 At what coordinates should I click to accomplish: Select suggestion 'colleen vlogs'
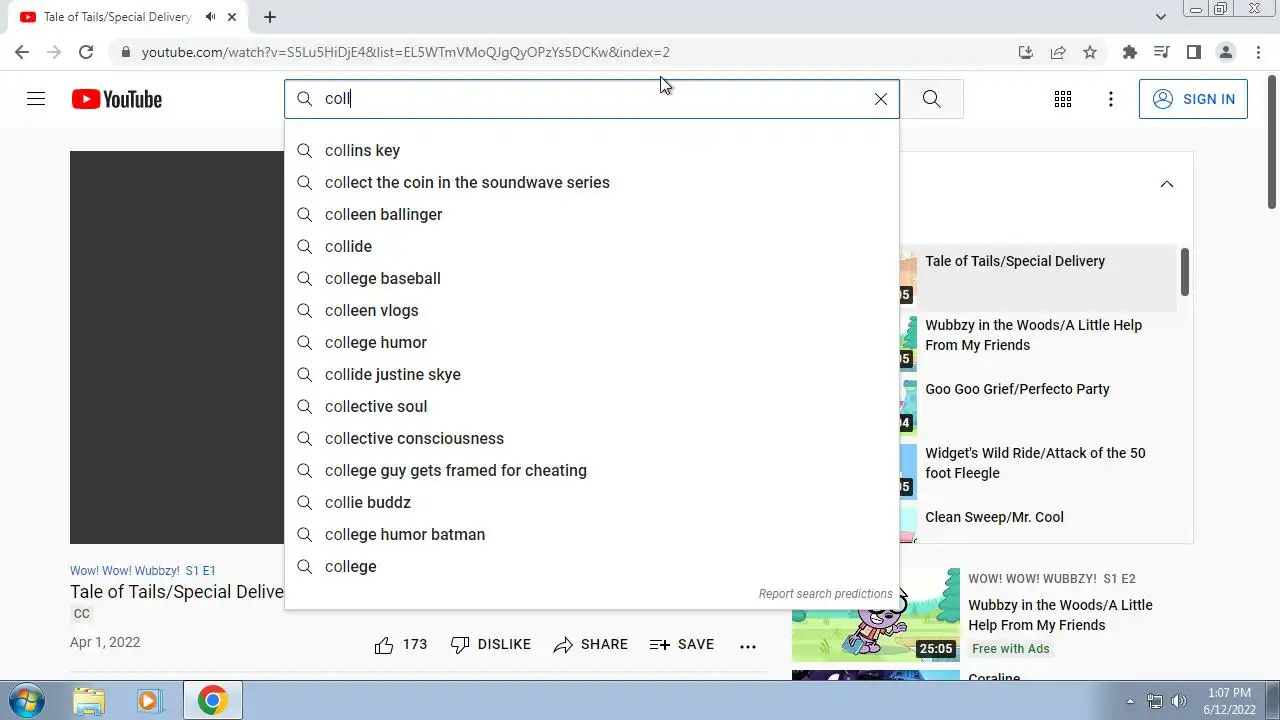point(592,310)
